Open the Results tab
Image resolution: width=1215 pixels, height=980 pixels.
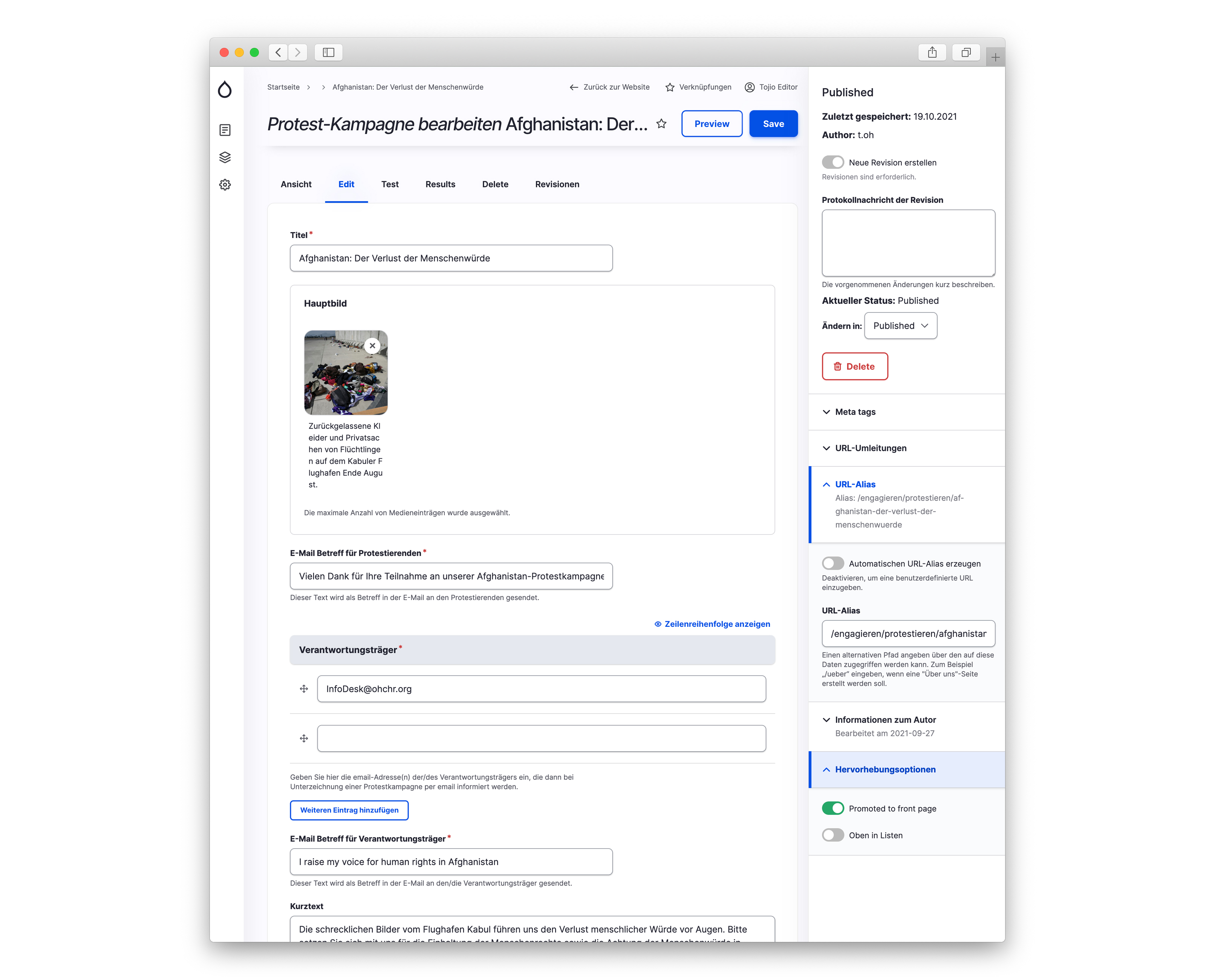[440, 184]
